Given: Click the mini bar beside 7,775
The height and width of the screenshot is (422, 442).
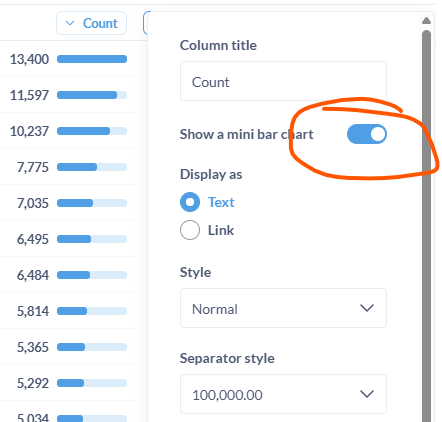Looking at the screenshot, I should (x=92, y=167).
